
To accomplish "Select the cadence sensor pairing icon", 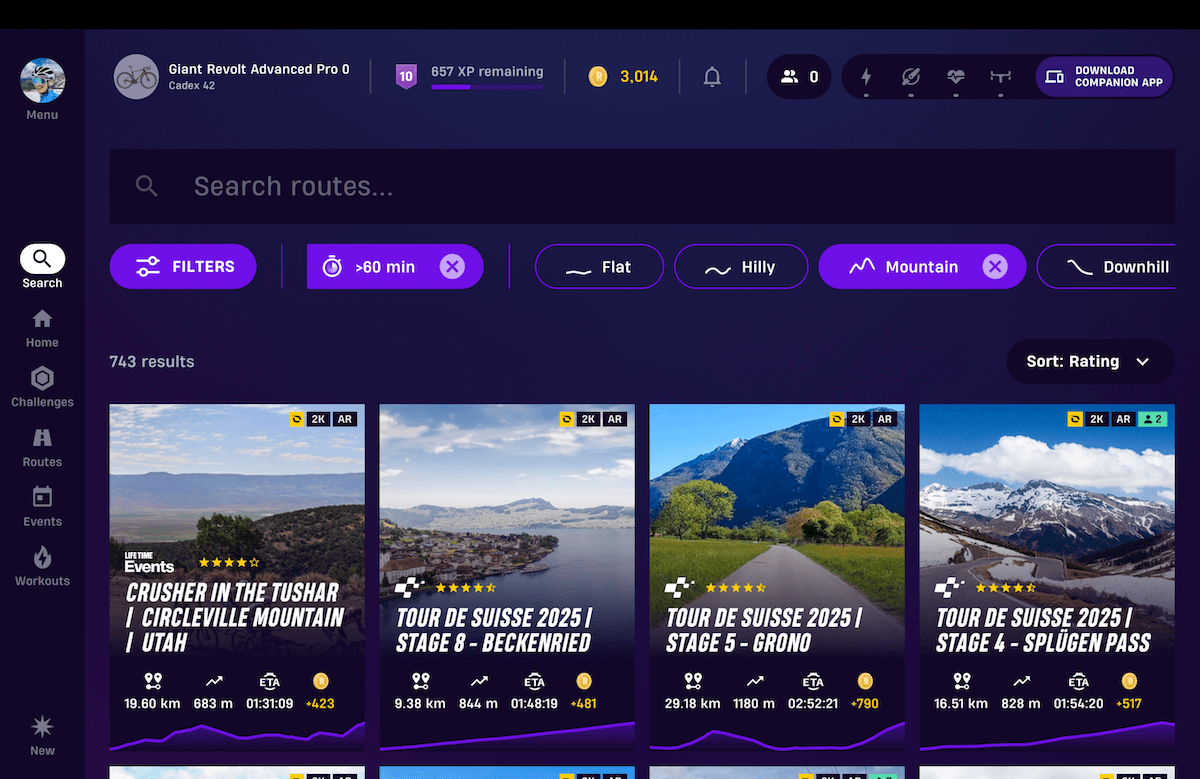I will 911,77.
